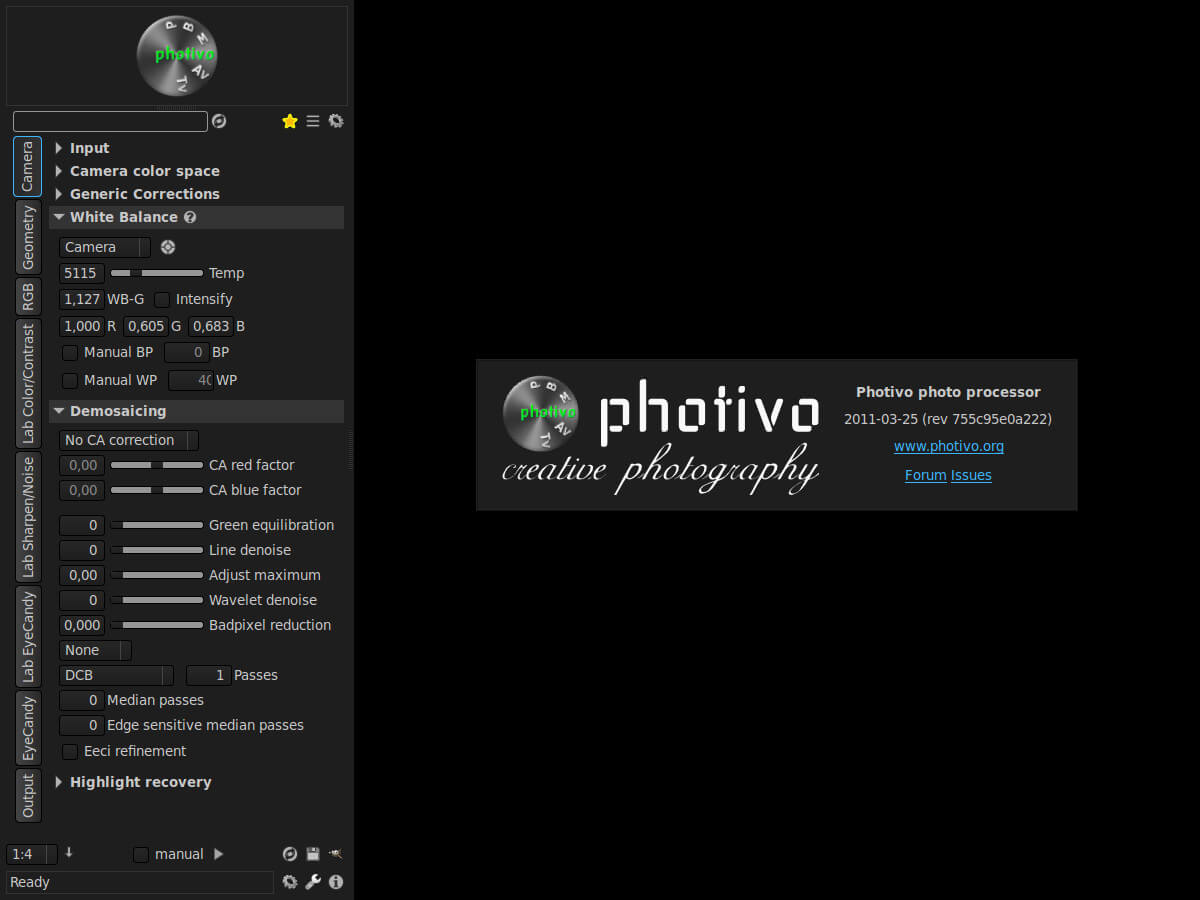This screenshot has height=900, width=1200.
Task: Click the down arrow icon next to zoom 1:4
Action: (x=69, y=853)
